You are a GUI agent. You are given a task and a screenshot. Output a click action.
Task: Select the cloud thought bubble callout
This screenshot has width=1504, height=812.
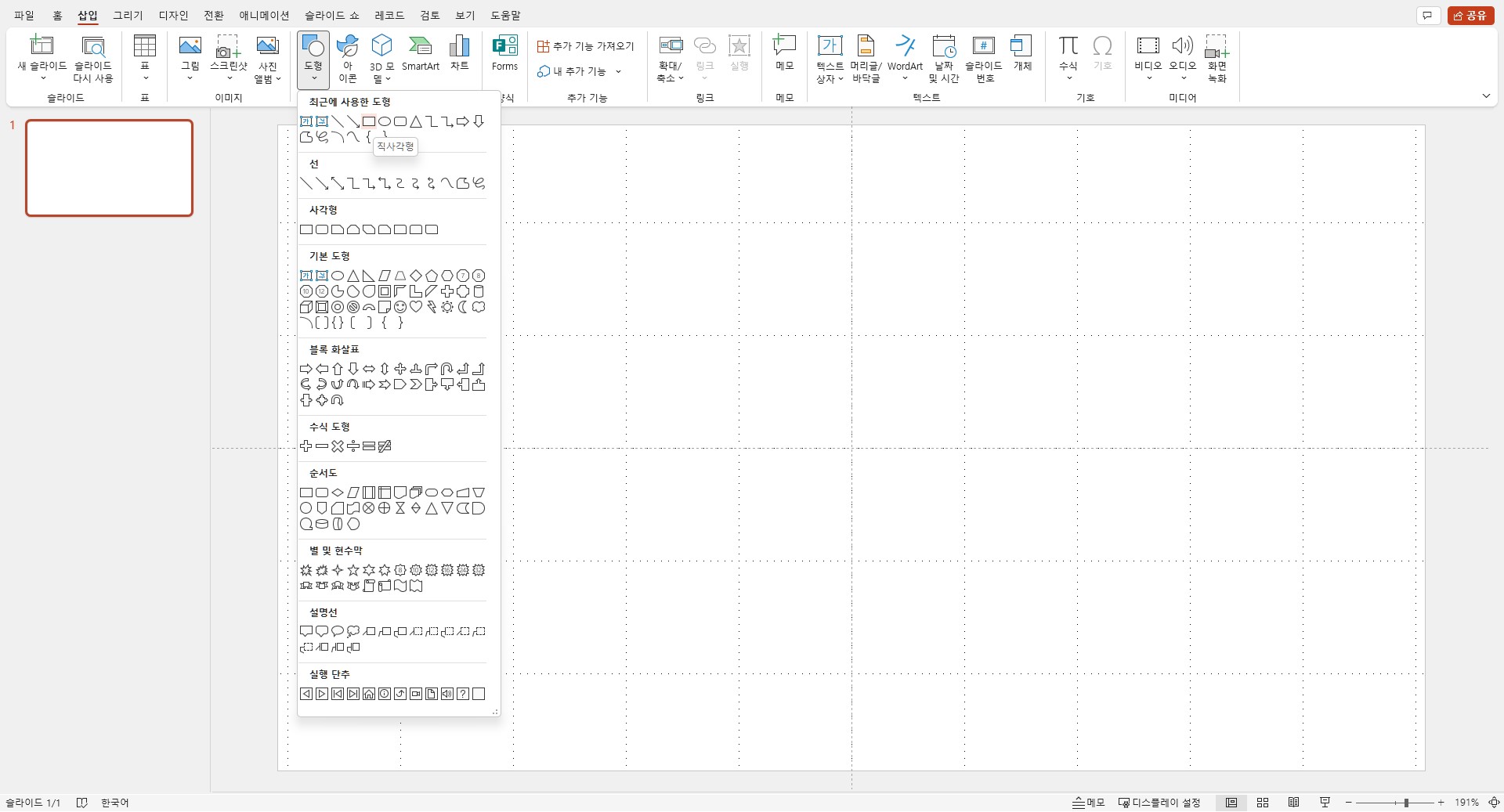353,632
